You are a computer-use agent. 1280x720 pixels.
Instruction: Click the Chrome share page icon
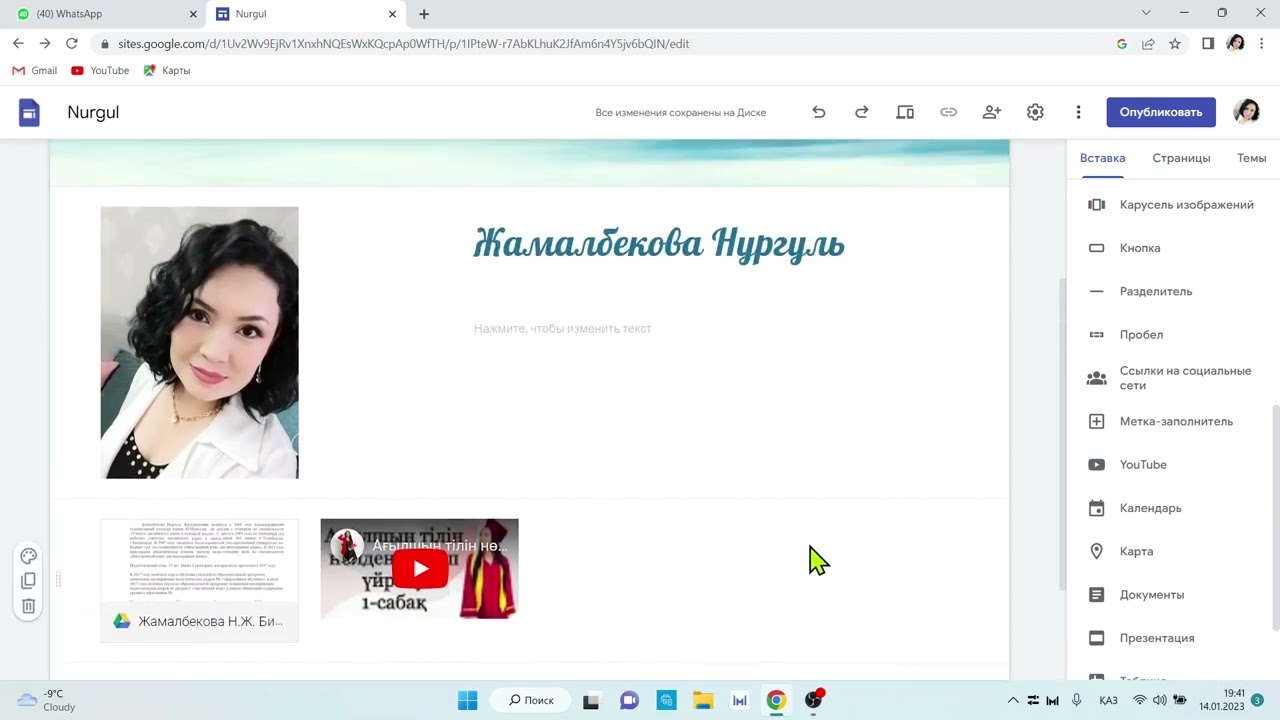[1148, 44]
